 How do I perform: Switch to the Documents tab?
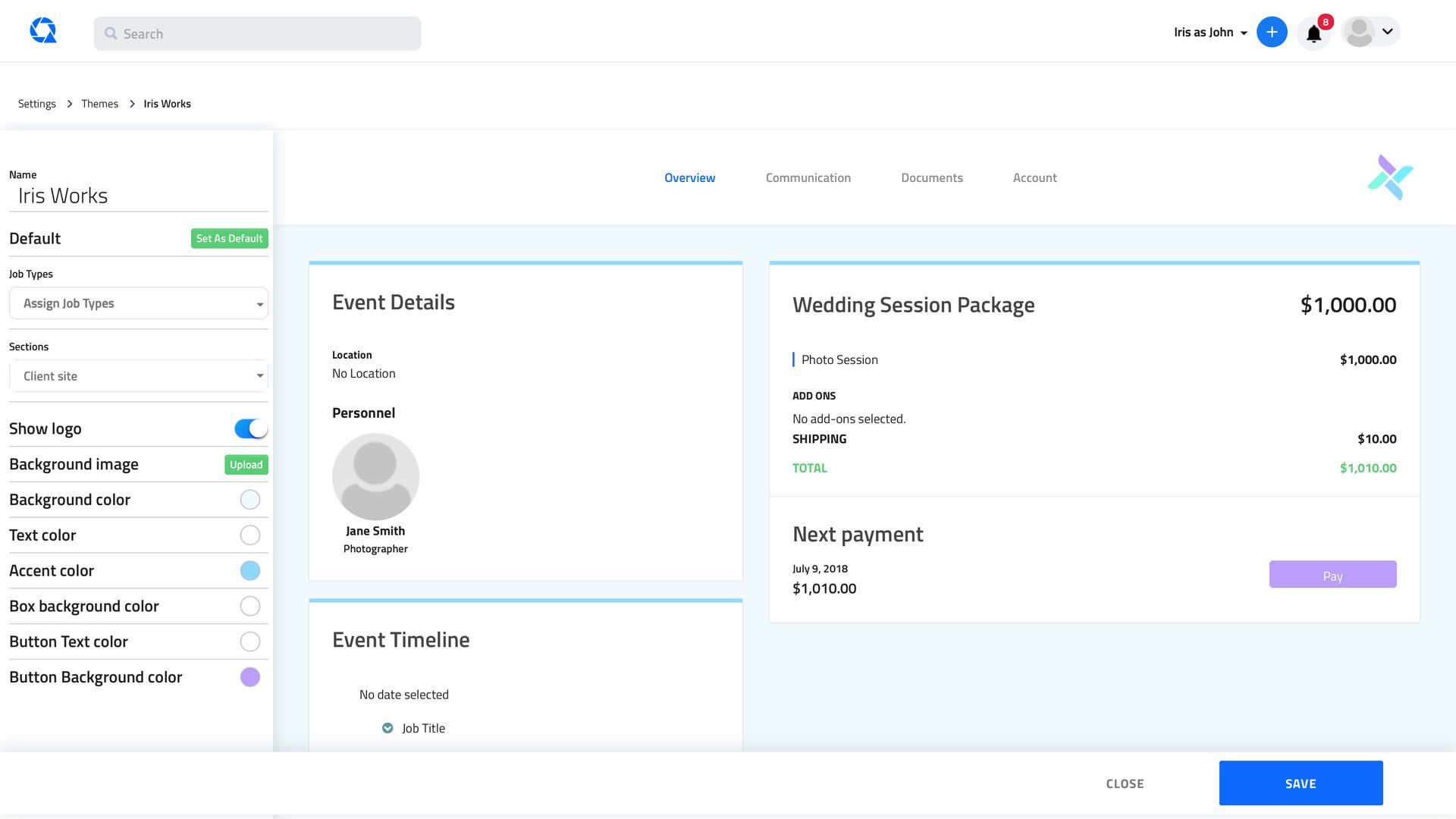click(931, 177)
